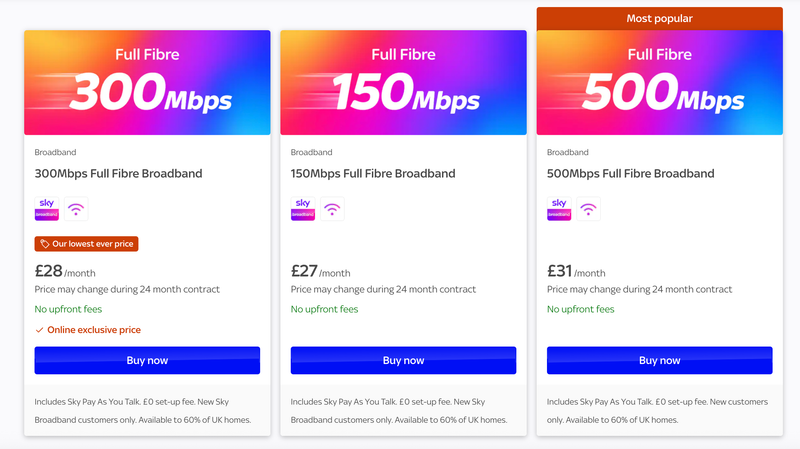Click the Online exclusive price checkmark icon

(x=39, y=330)
